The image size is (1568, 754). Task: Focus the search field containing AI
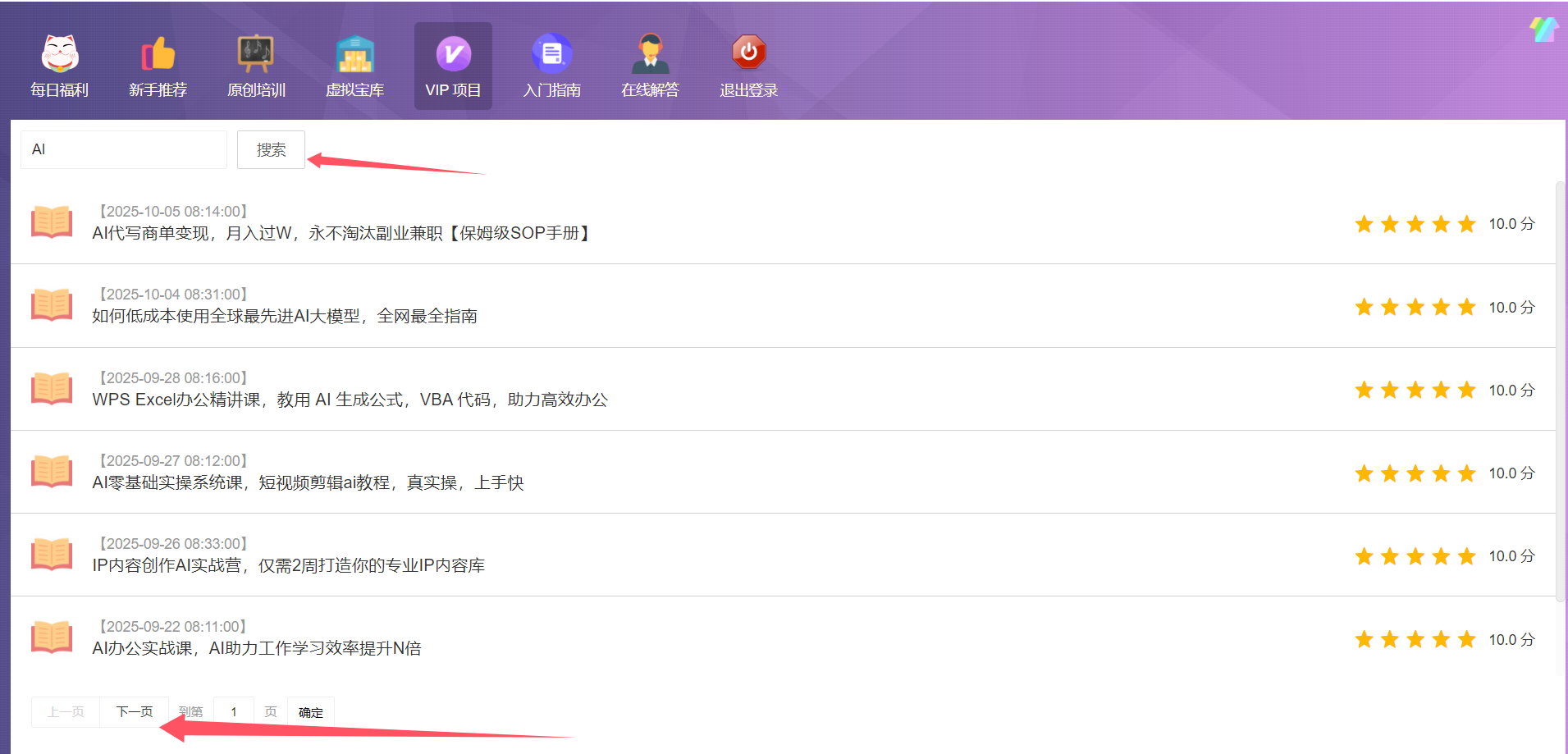pyautogui.click(x=124, y=150)
